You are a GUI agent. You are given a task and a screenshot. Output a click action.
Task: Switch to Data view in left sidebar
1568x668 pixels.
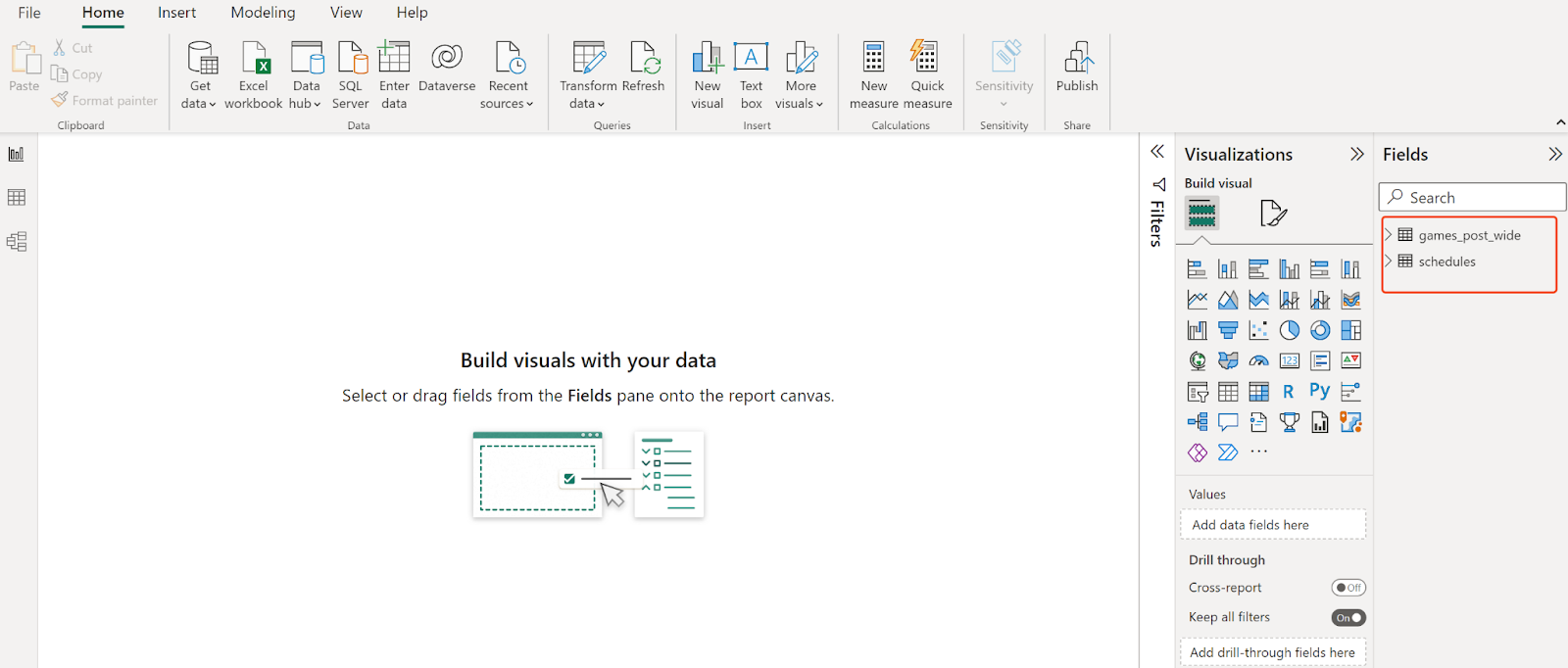pyautogui.click(x=17, y=198)
